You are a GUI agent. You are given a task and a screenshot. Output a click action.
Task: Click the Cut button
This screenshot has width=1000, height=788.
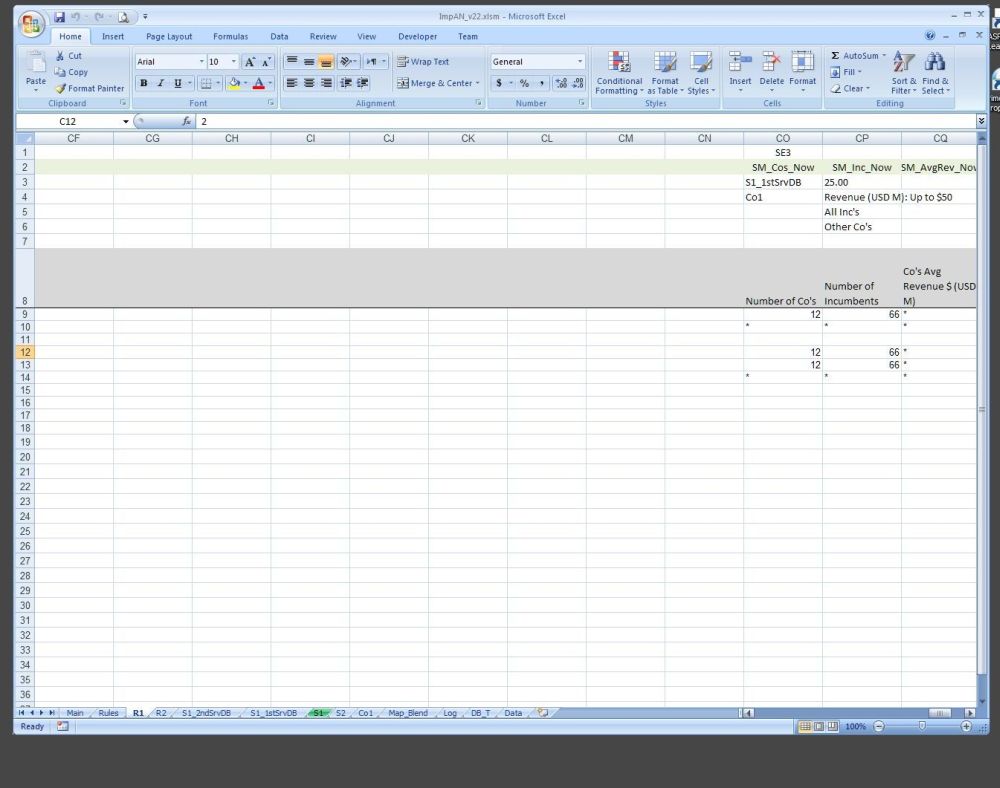(x=69, y=56)
